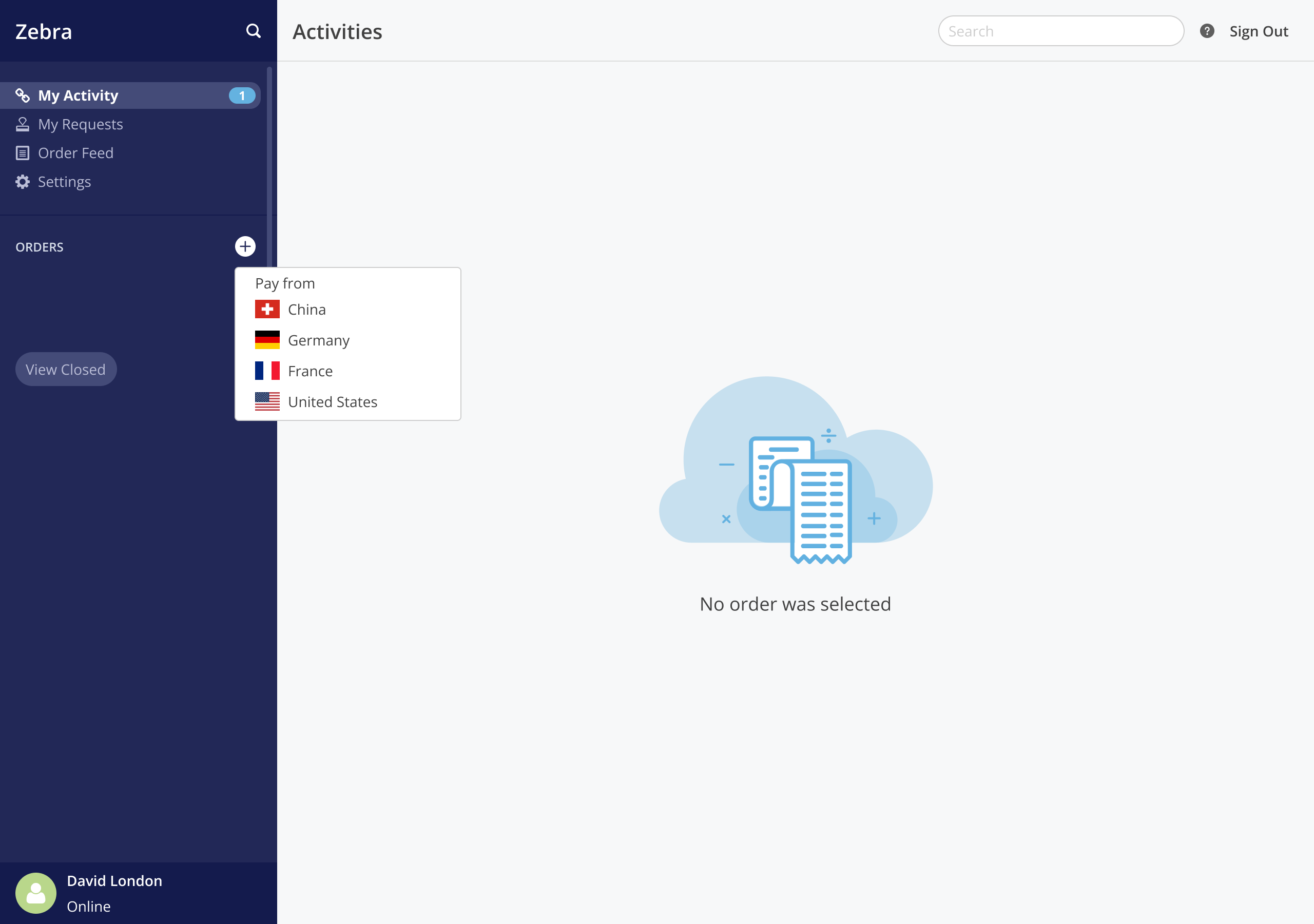This screenshot has height=924, width=1314.
Task: Open the help question mark icon
Action: tap(1206, 31)
